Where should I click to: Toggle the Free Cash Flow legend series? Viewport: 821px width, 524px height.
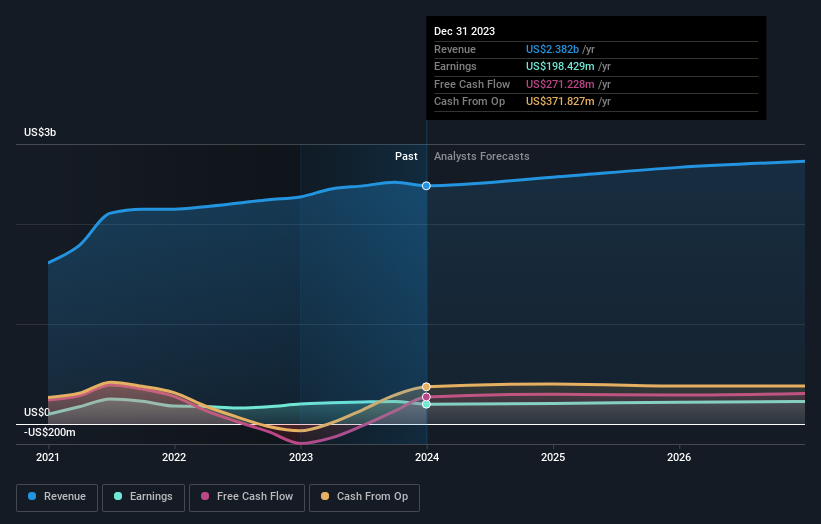pos(247,497)
